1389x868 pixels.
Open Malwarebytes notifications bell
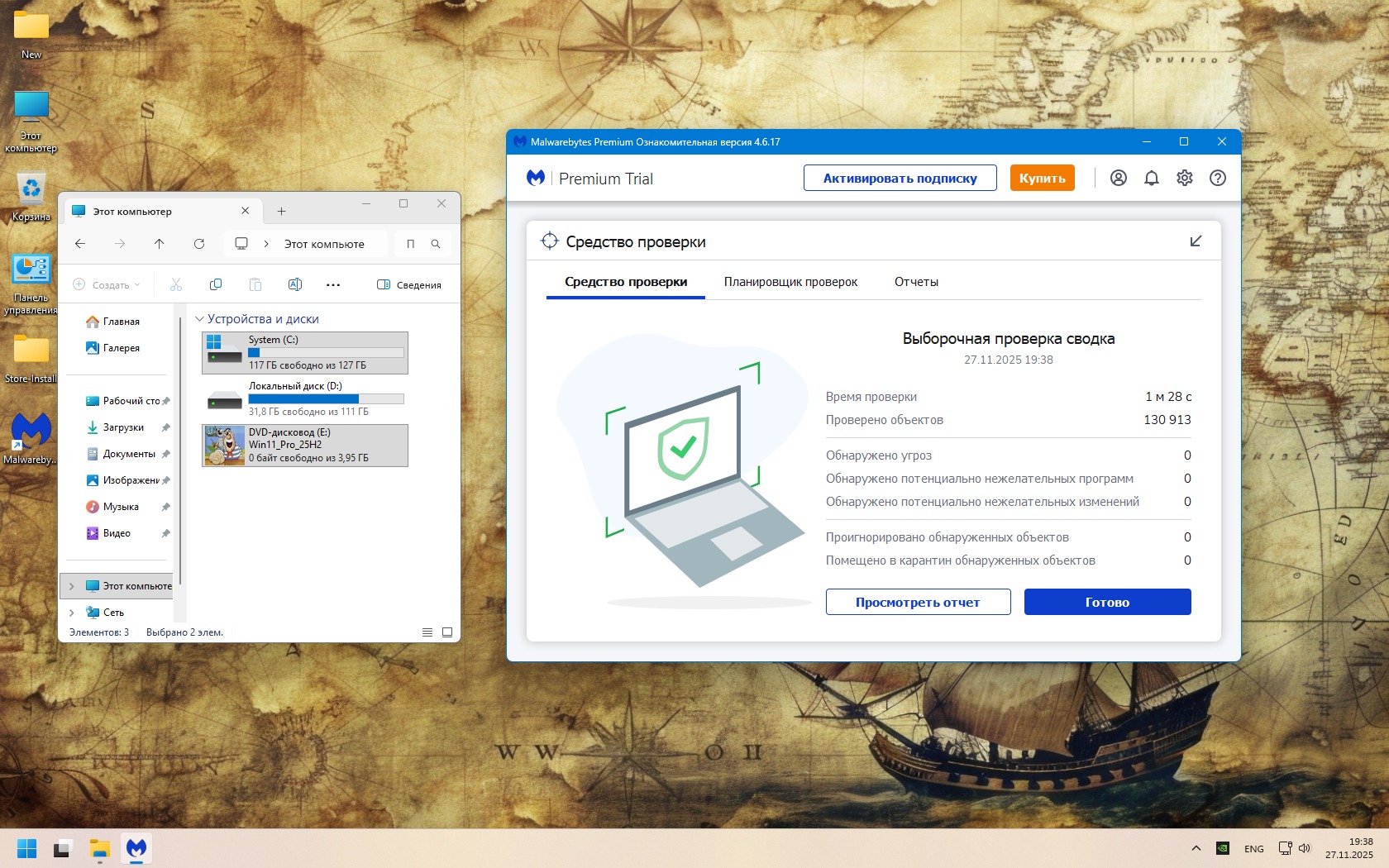point(1152,178)
